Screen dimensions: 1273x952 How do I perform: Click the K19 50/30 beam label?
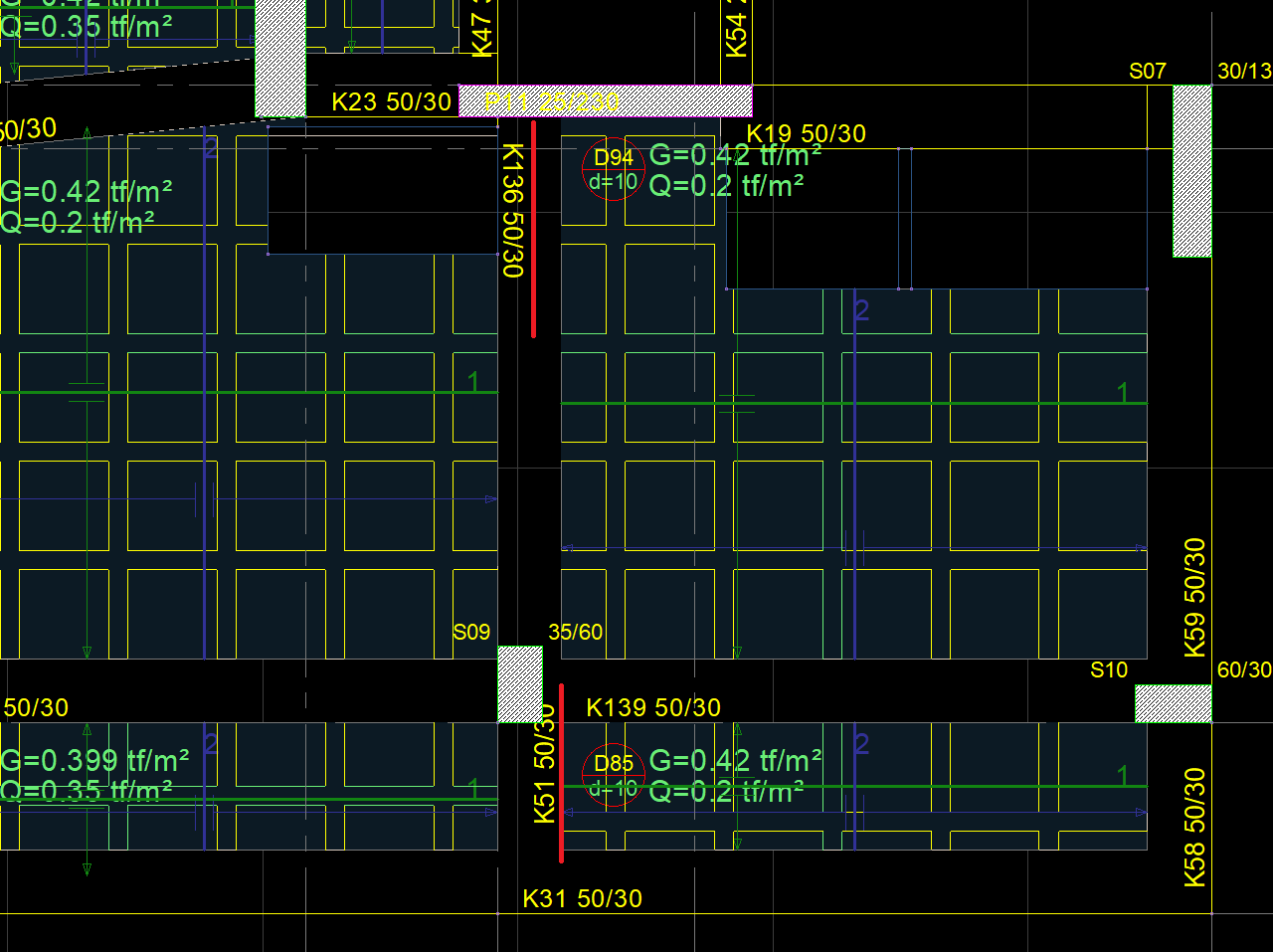pos(806,133)
